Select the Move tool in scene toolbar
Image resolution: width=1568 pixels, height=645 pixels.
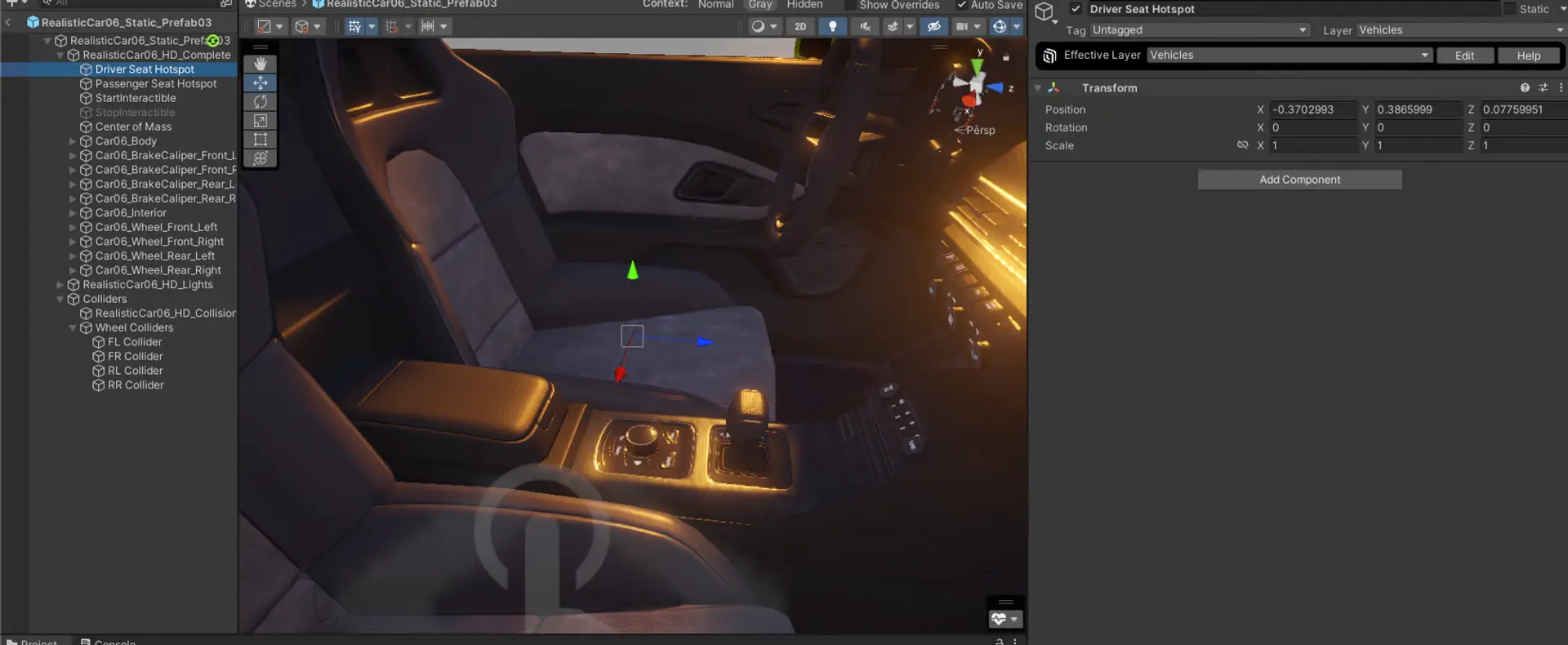pyautogui.click(x=261, y=82)
